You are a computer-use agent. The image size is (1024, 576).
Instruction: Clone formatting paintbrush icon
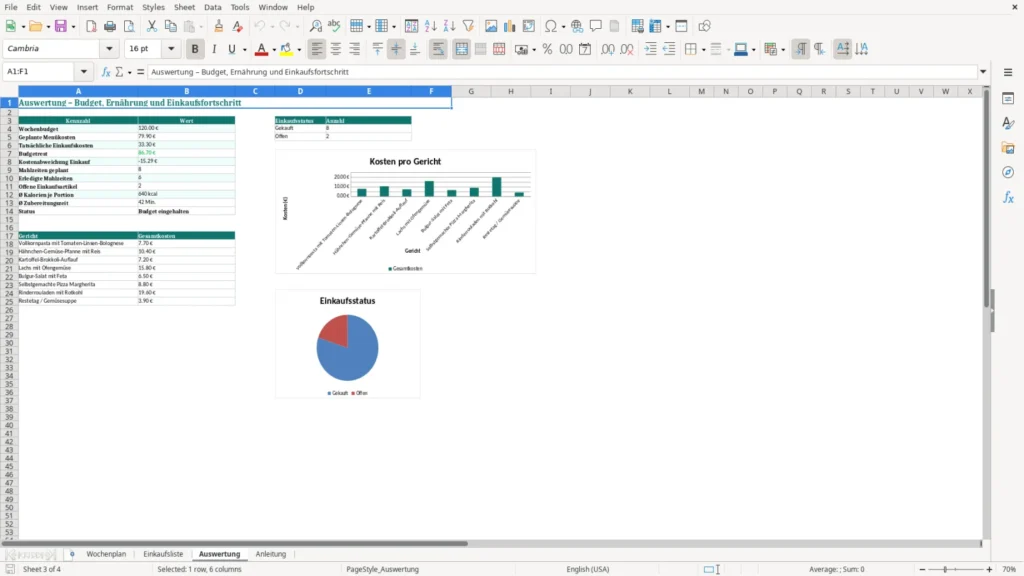tap(219, 26)
